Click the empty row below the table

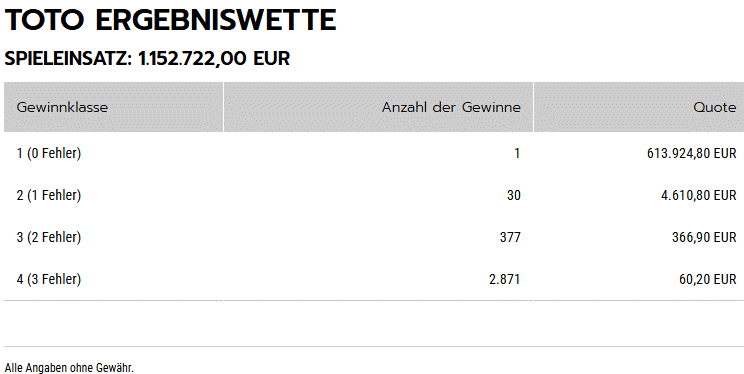point(374,323)
